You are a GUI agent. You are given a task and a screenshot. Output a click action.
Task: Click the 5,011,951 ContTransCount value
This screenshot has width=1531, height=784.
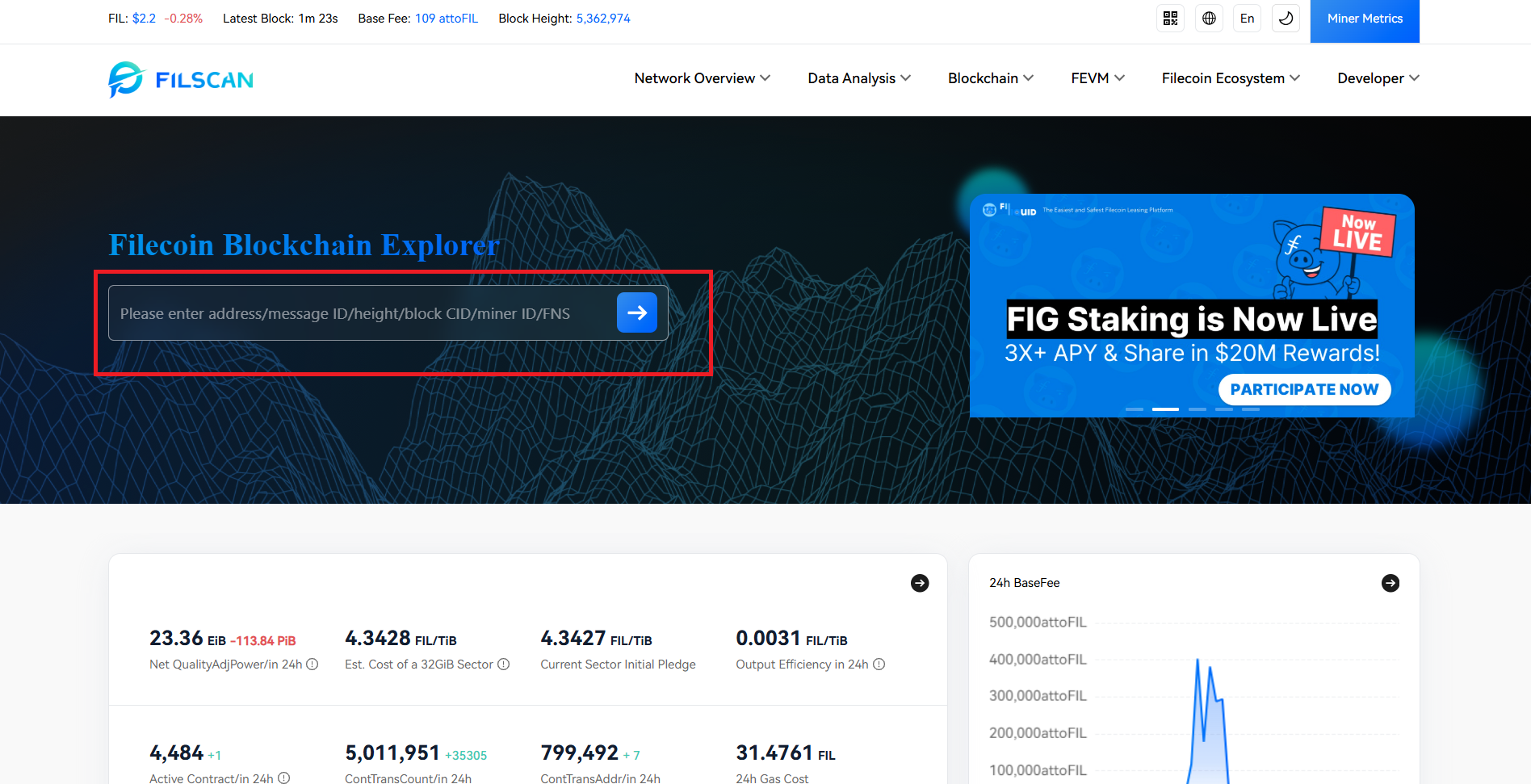pyautogui.click(x=392, y=753)
